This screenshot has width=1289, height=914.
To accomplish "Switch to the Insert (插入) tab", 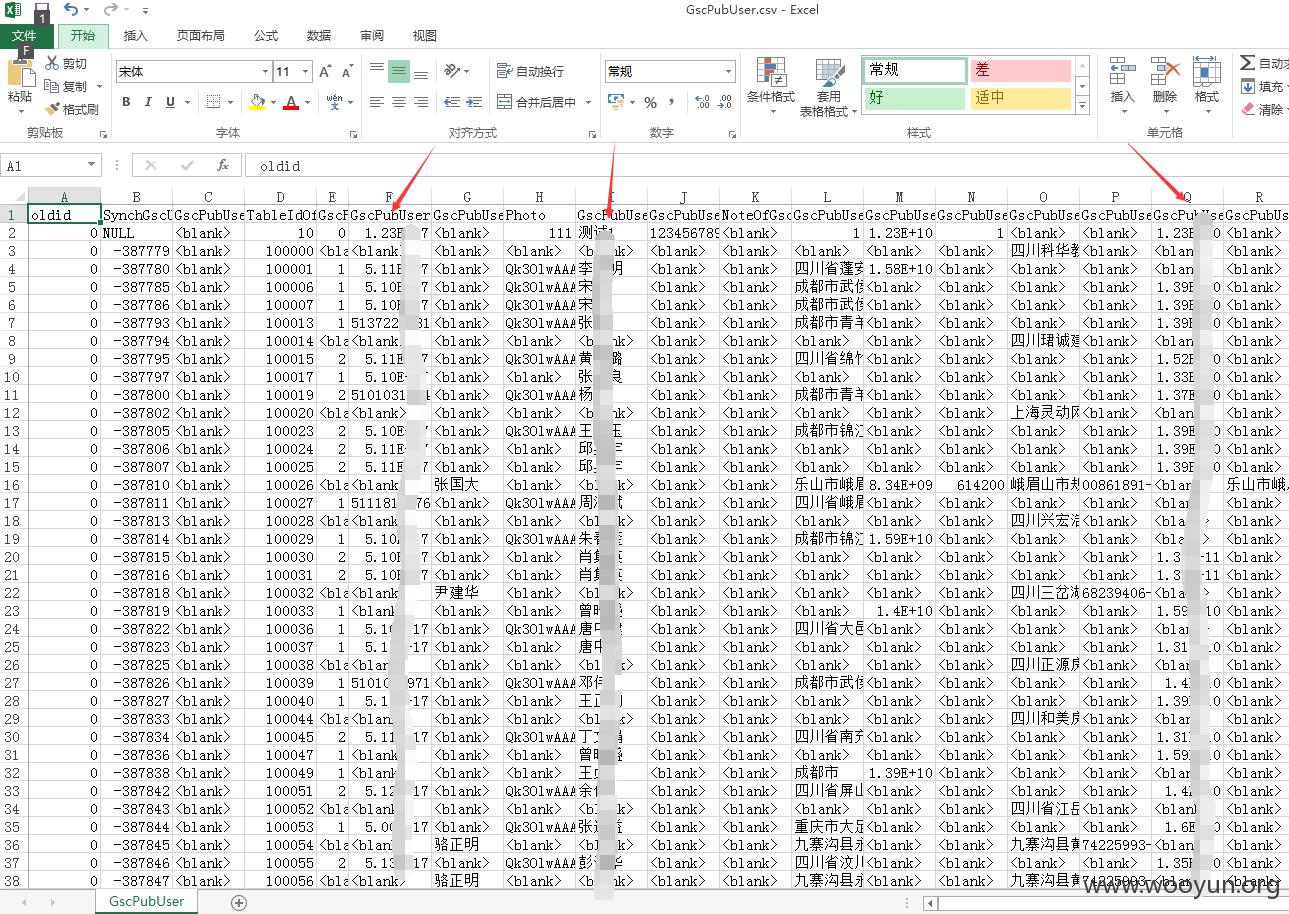I will [135, 36].
